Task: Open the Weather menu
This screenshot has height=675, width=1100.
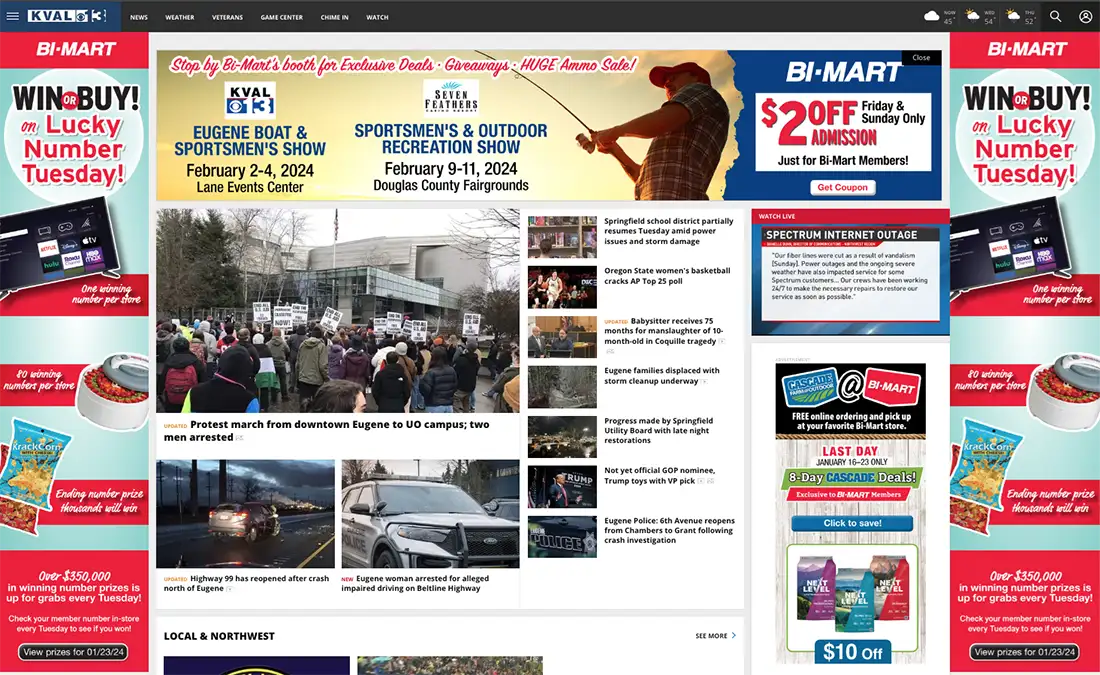Action: pos(180,17)
